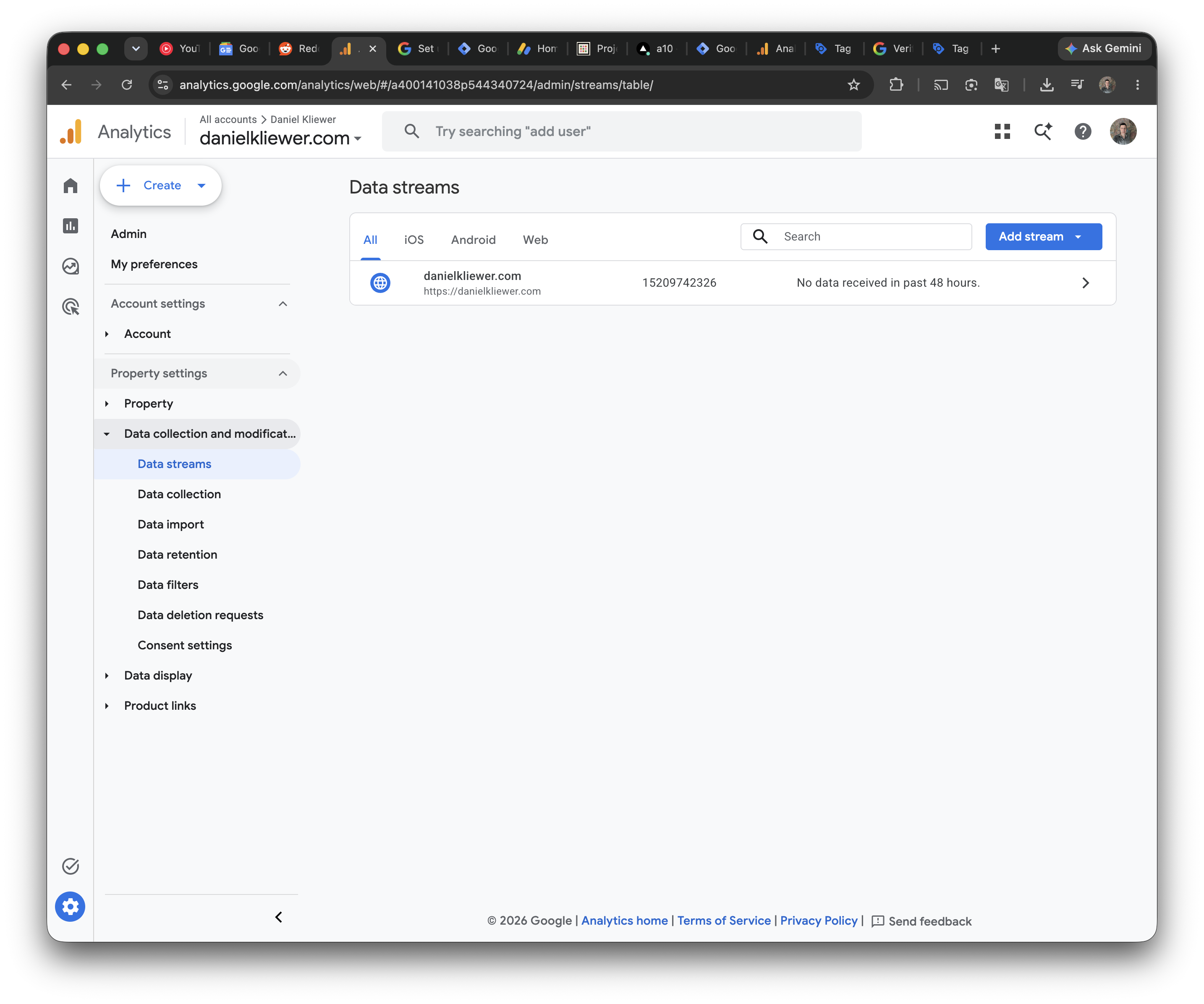
Task: Open the Help question mark icon
Action: click(1082, 131)
